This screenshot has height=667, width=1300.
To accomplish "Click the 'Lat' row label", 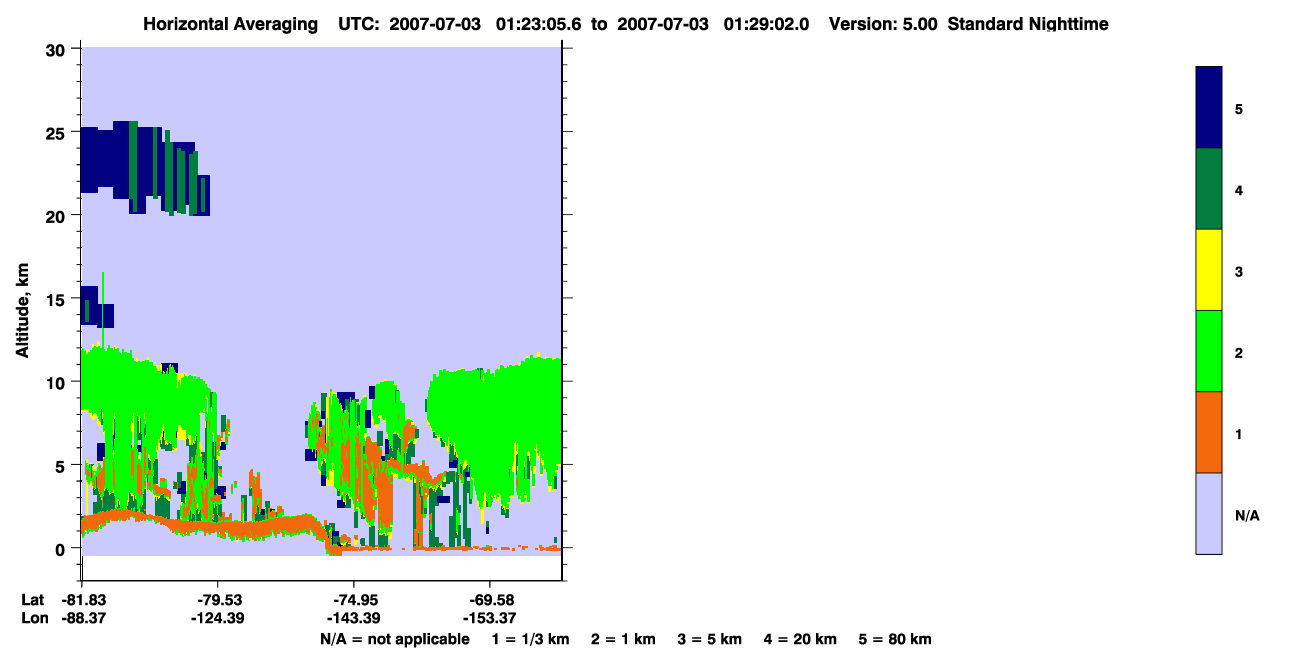I will 32,600.
